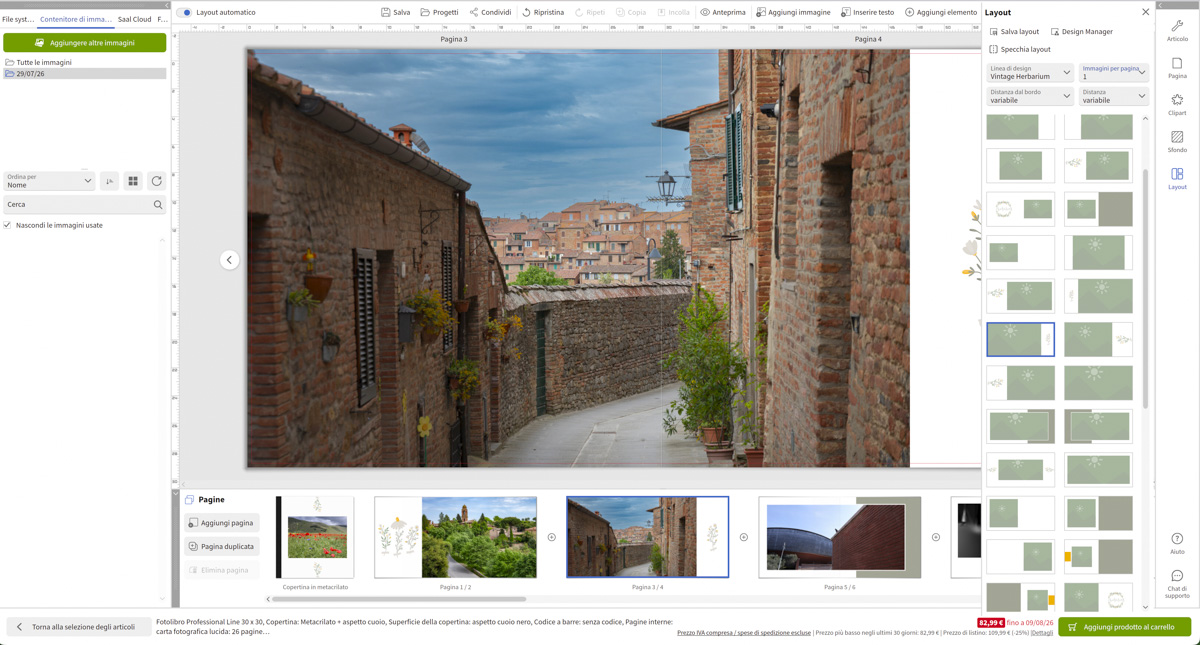Click Aggiungi pagina button

point(221,523)
